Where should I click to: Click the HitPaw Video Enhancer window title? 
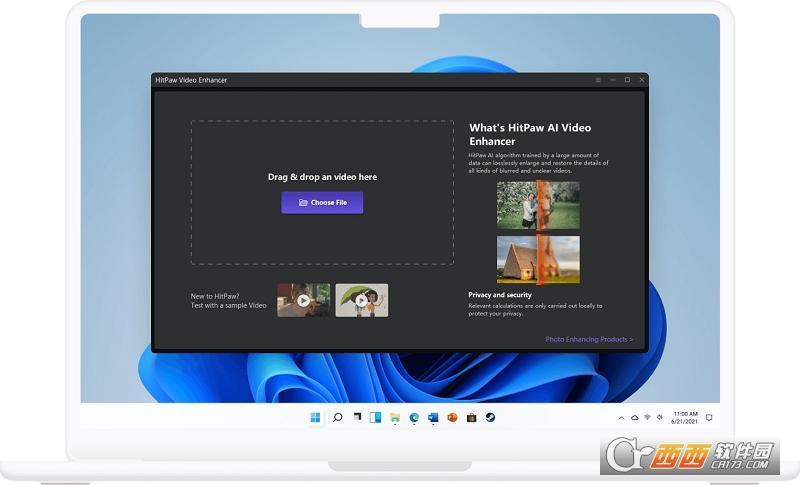[x=191, y=80]
